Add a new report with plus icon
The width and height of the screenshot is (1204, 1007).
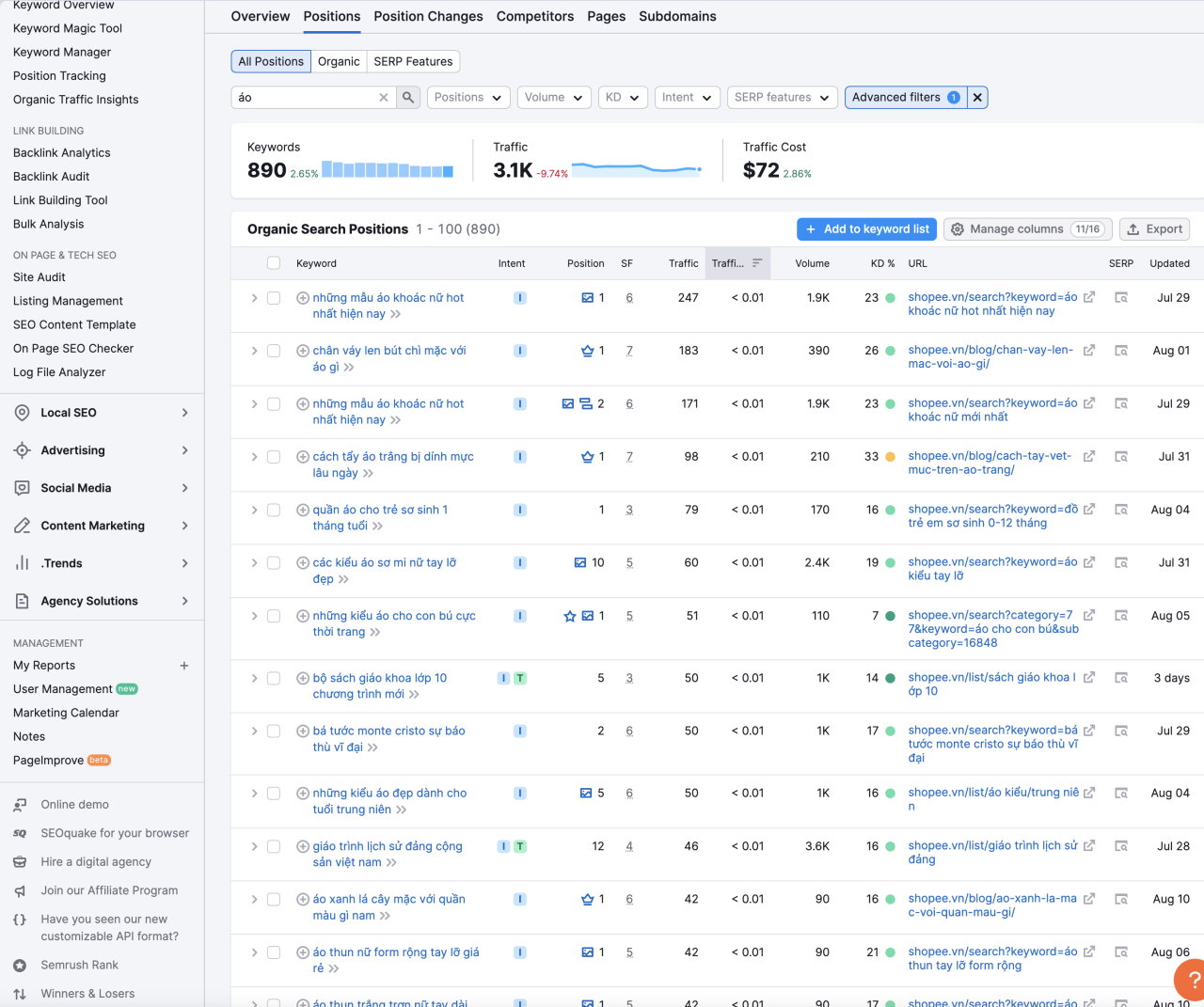[184, 666]
